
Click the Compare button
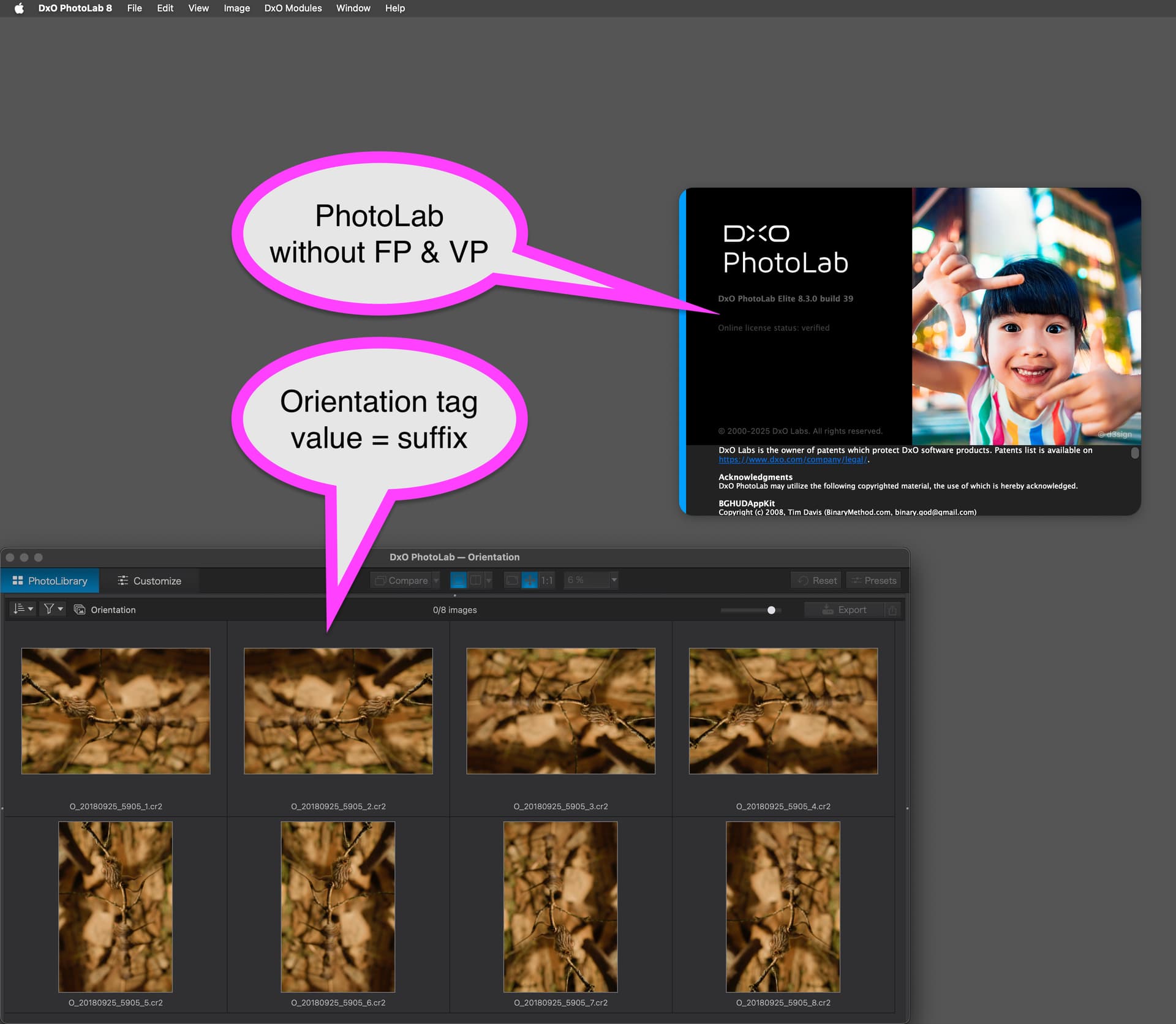tap(401, 580)
